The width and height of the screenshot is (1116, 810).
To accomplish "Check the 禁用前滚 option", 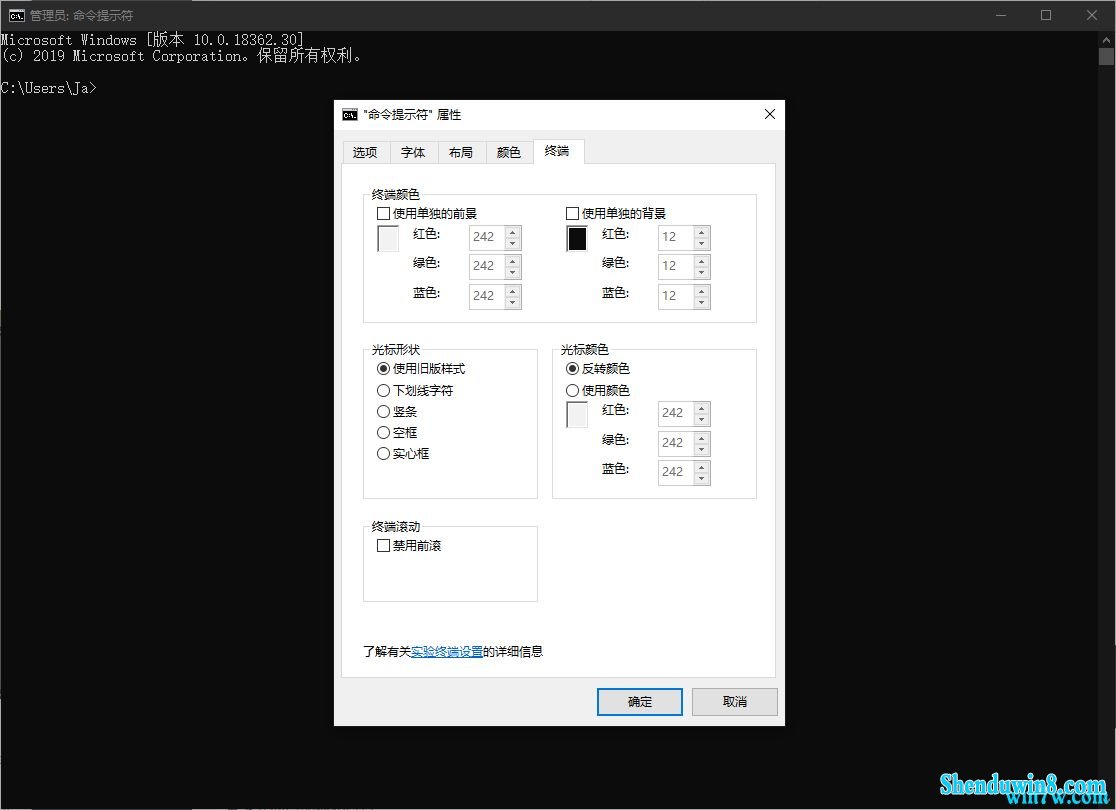I will (x=383, y=546).
